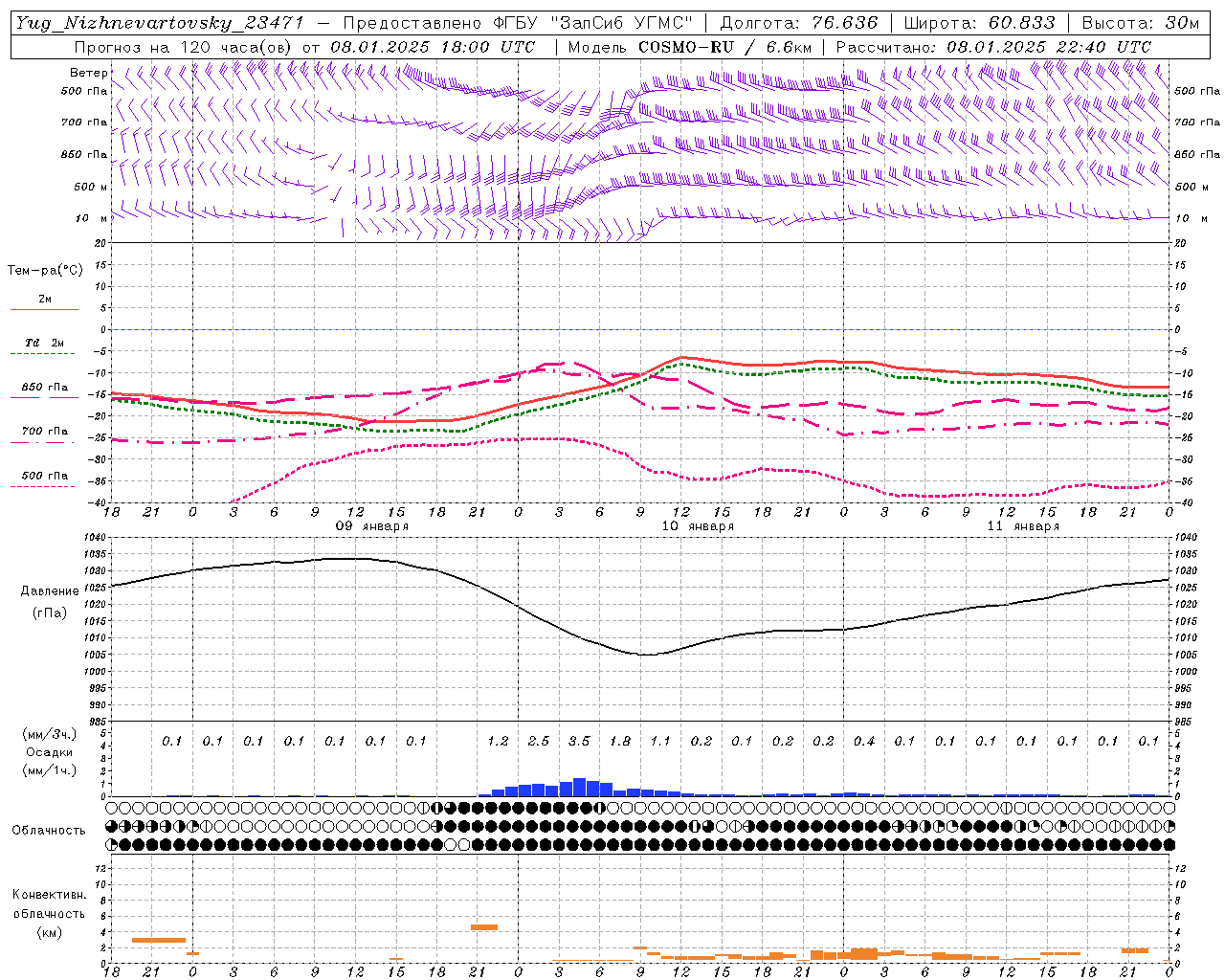Click the '11 января' date label
Screen dimensions: 1225x980
tap(1023, 526)
